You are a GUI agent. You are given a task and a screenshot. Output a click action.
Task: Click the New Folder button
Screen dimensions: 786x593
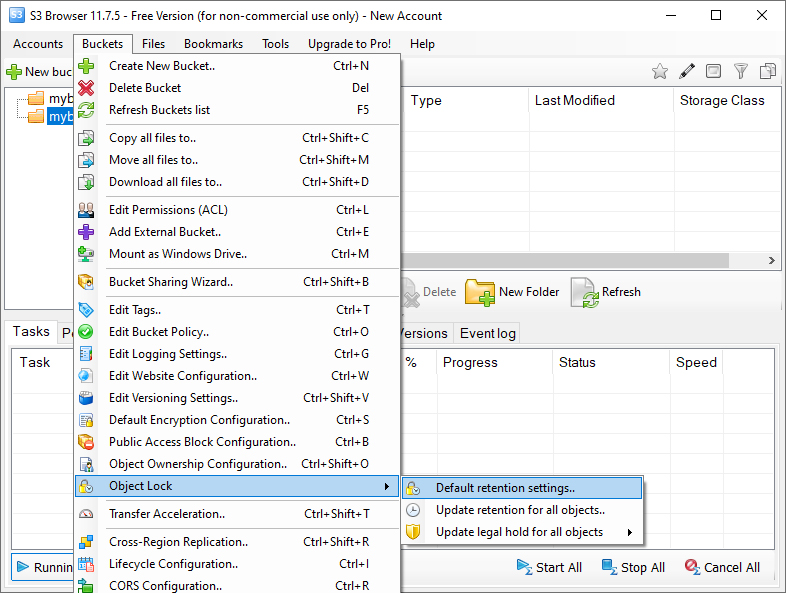point(512,292)
